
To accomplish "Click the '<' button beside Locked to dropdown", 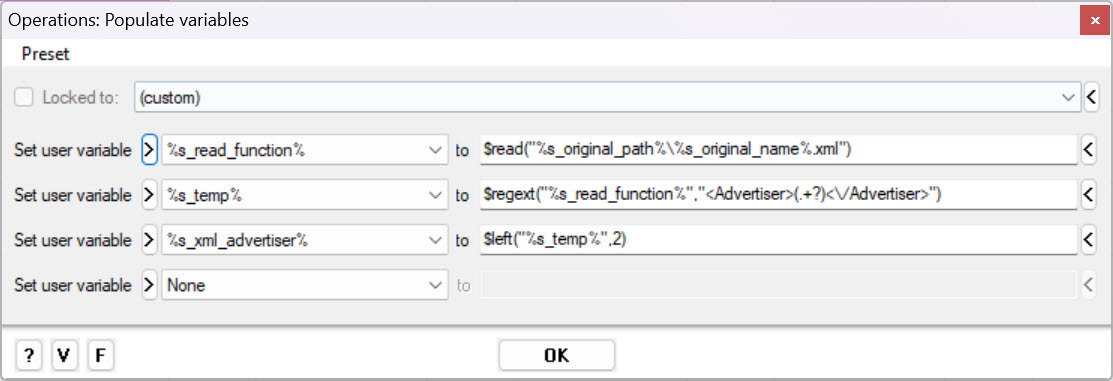I will [1092, 97].
